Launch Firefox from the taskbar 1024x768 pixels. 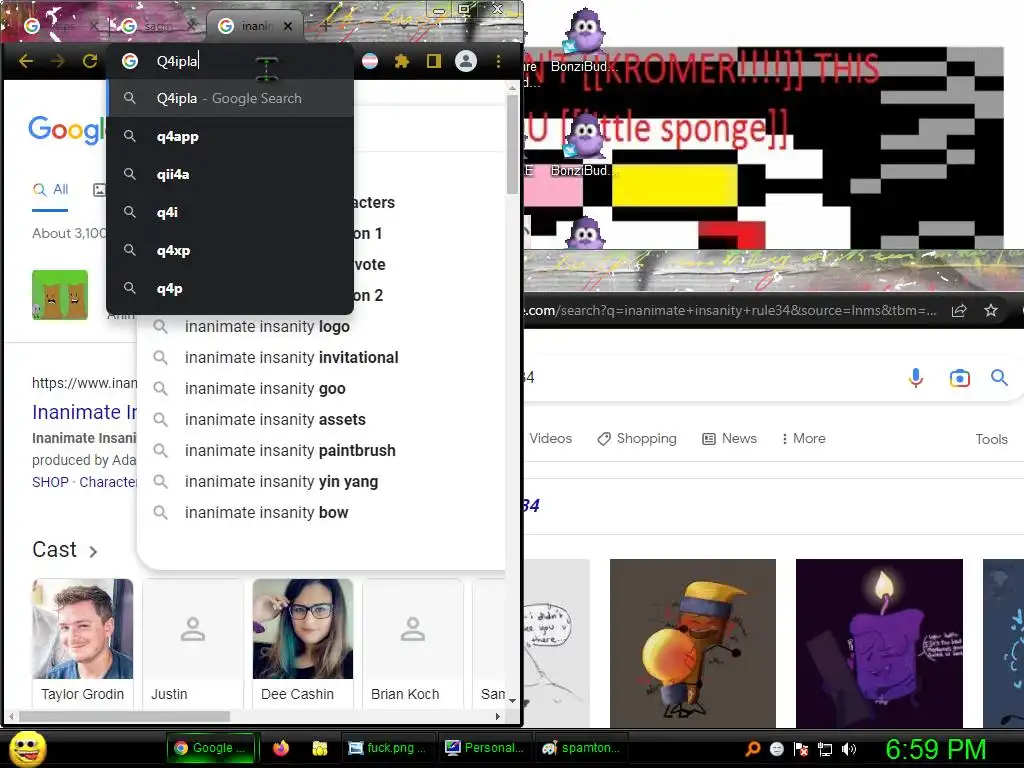pyautogui.click(x=281, y=748)
